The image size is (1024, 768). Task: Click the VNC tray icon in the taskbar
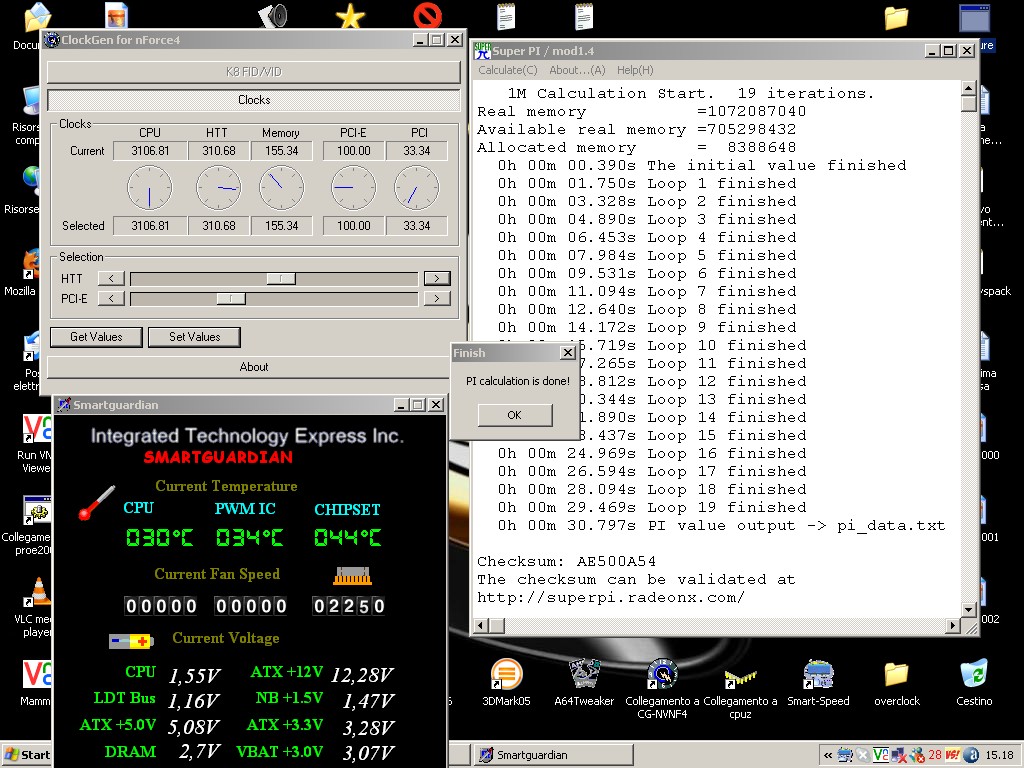[880, 755]
